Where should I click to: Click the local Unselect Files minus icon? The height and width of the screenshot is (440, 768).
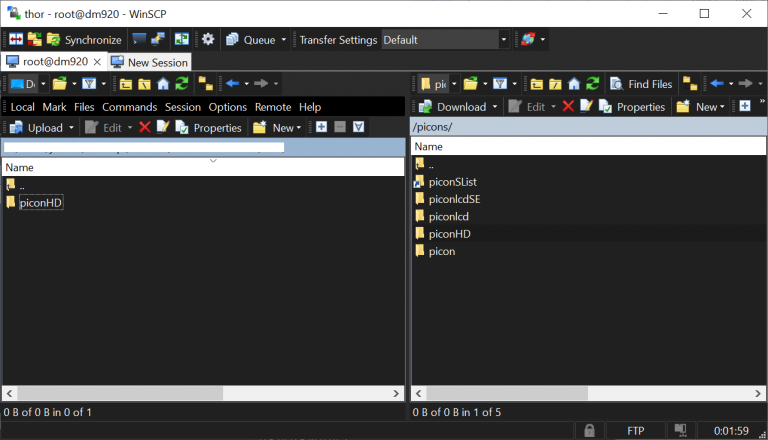340,127
